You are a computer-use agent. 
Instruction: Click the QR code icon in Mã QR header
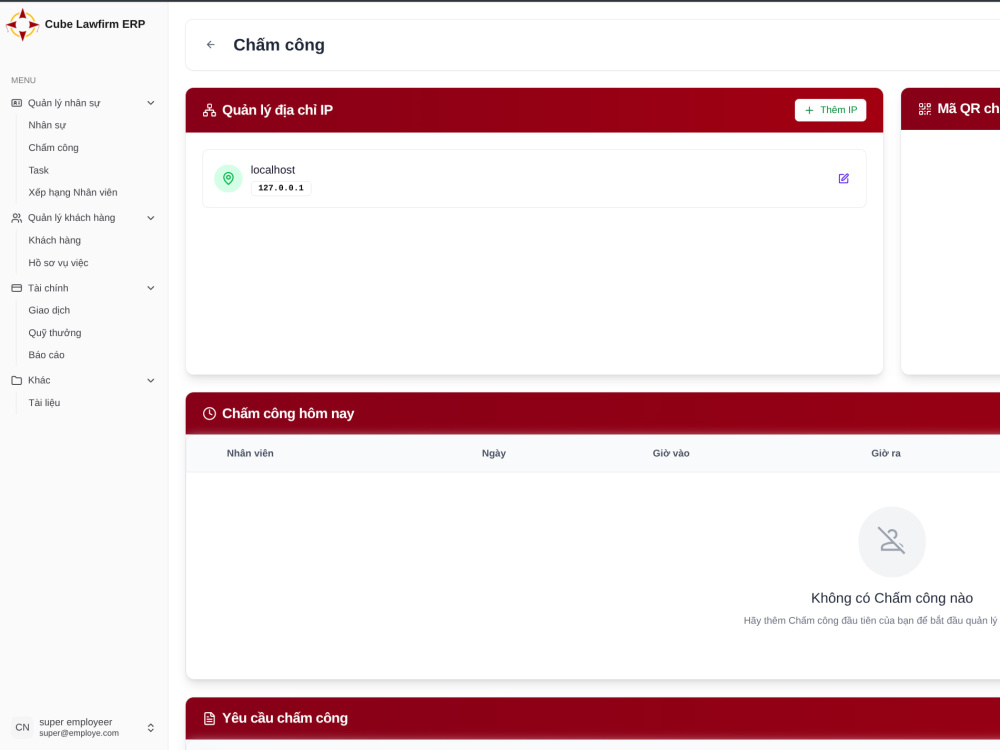click(924, 109)
